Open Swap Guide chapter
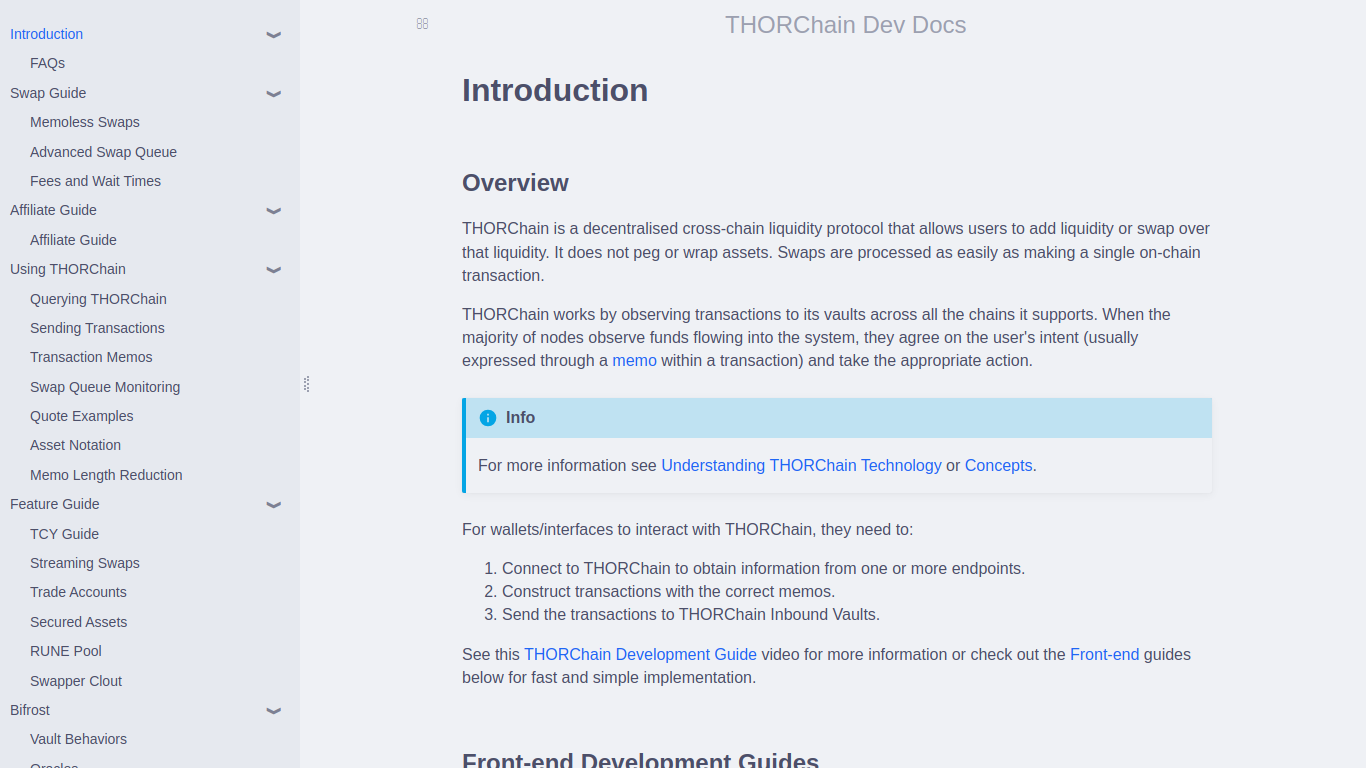 point(48,93)
